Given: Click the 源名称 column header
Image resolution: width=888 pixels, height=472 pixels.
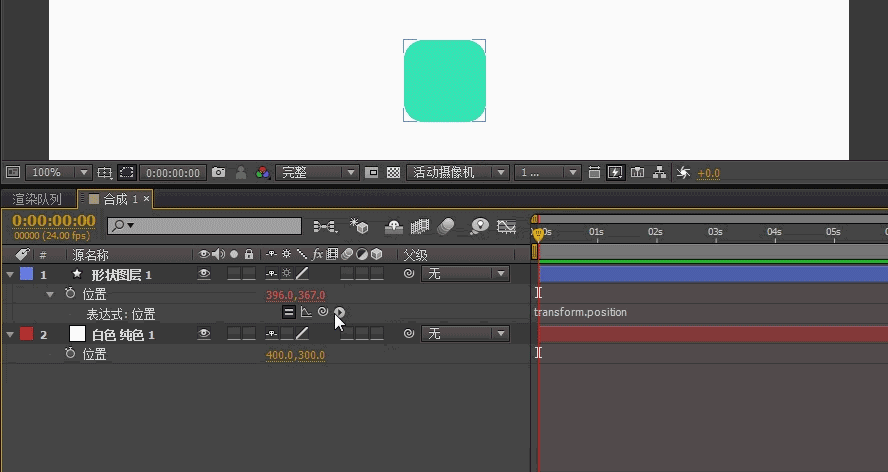Looking at the screenshot, I should (x=90, y=255).
